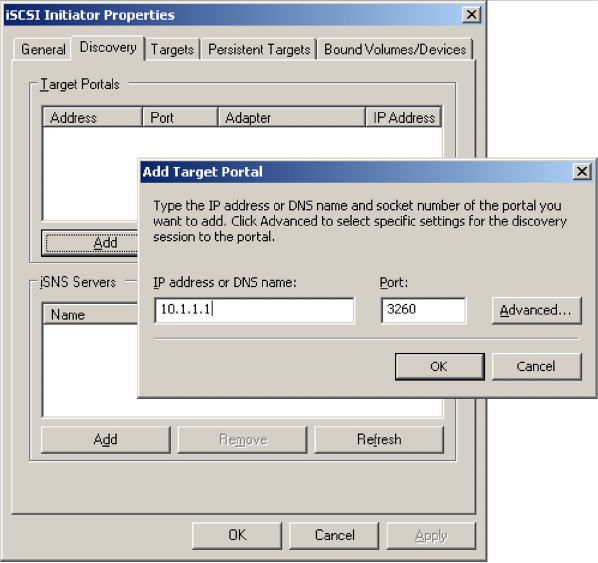Click the Adapter column header
The width and height of the screenshot is (598, 563).
click(x=292, y=117)
